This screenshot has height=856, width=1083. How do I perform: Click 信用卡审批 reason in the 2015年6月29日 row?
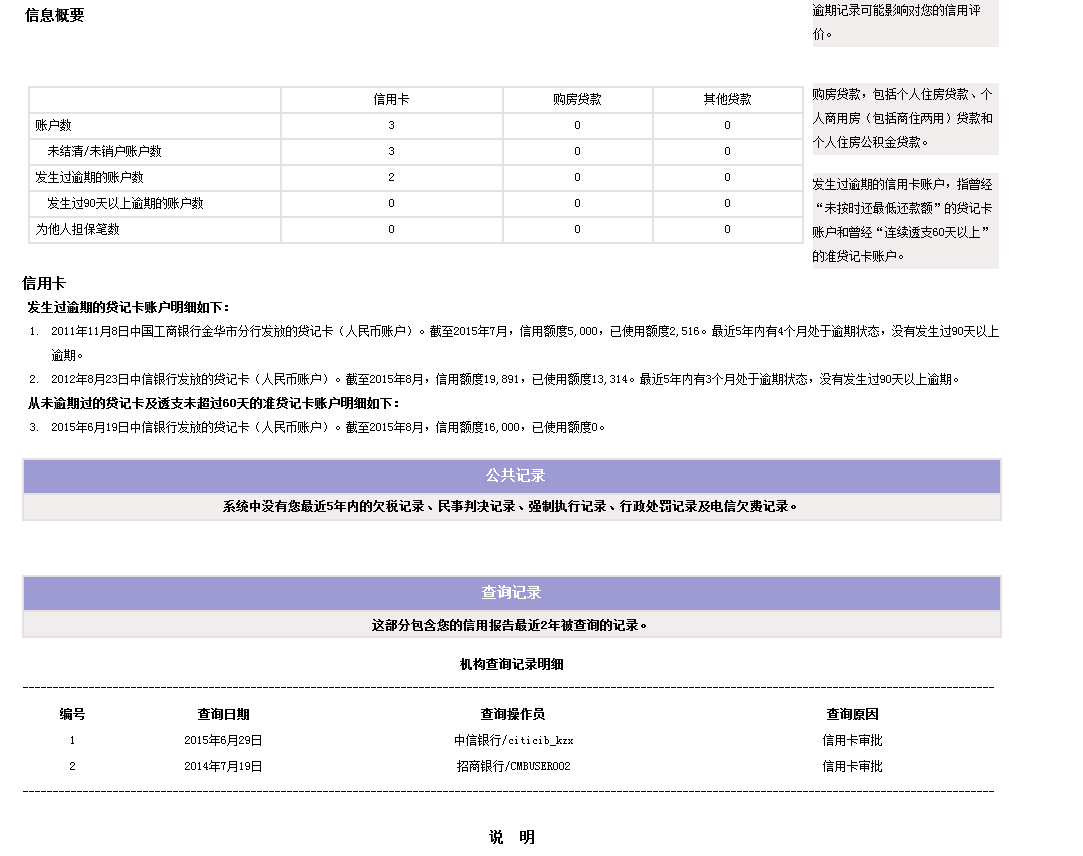point(852,741)
